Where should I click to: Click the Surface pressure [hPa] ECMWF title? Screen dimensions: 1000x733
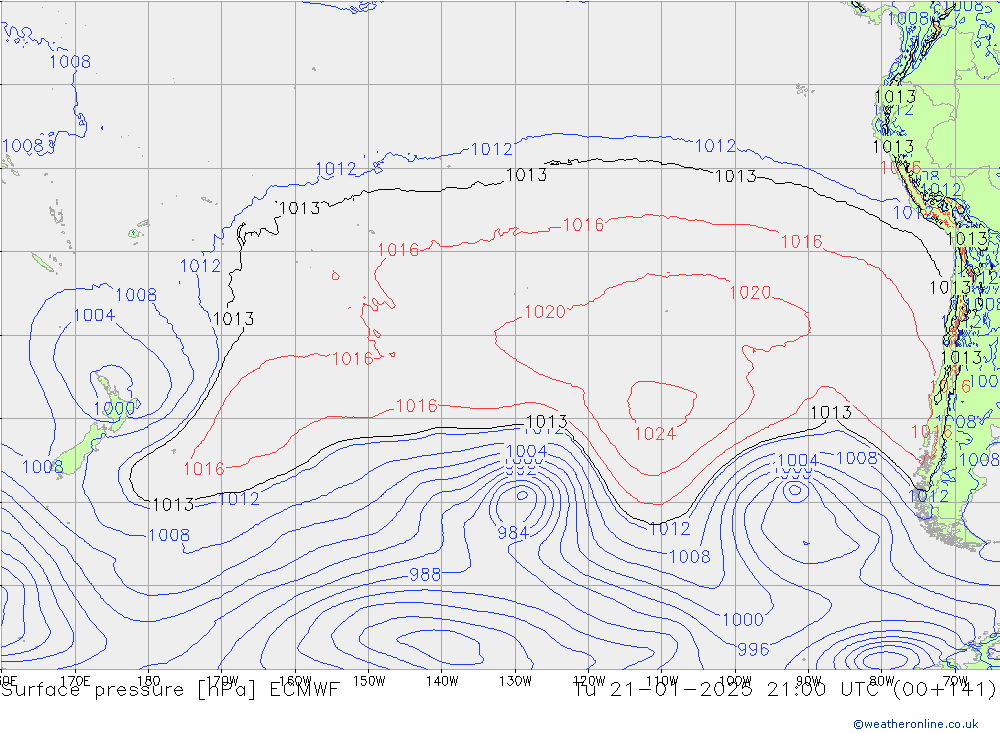(170, 689)
